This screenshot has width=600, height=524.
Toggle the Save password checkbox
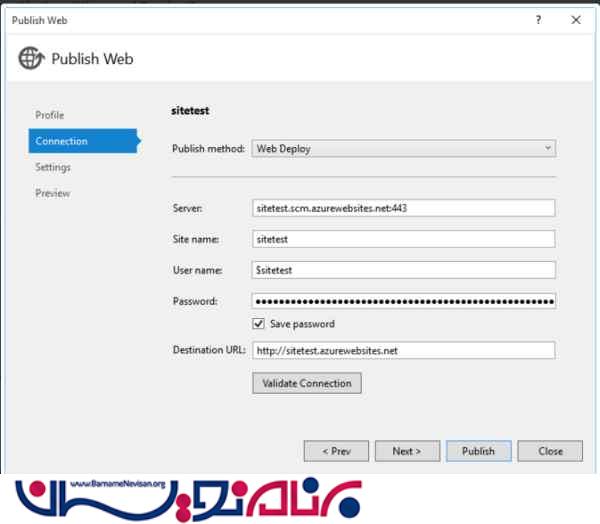[x=258, y=324]
